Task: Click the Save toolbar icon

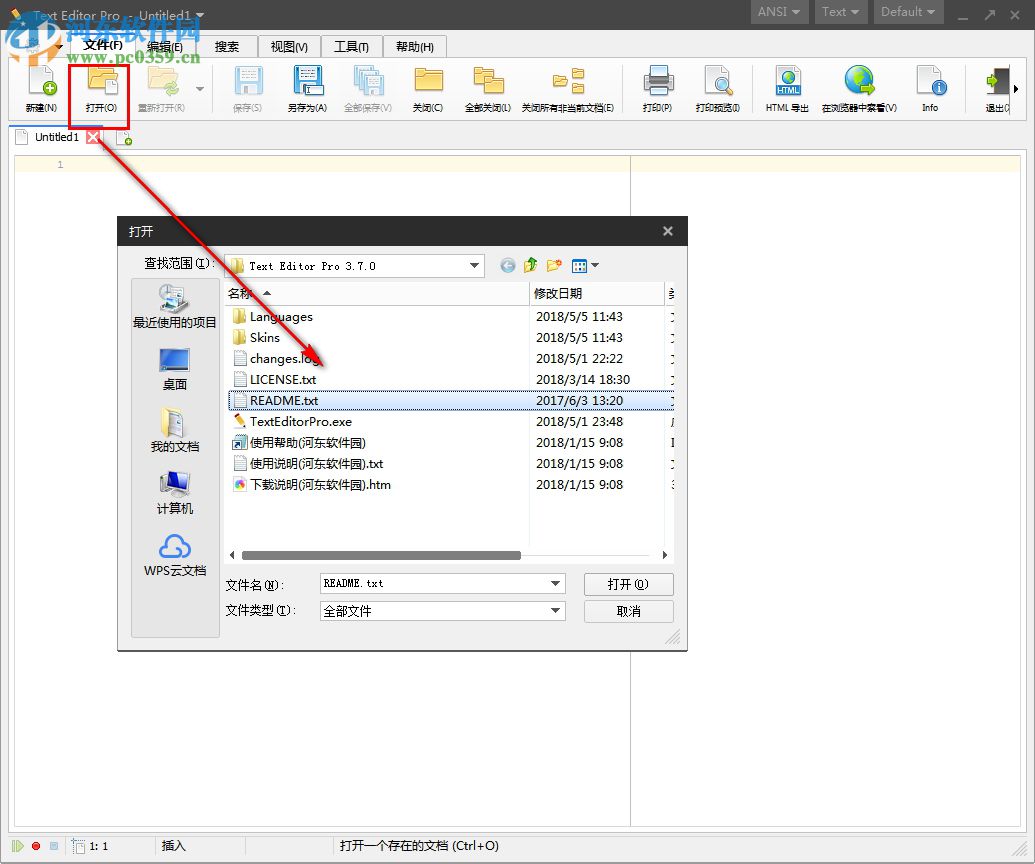Action: (x=248, y=88)
